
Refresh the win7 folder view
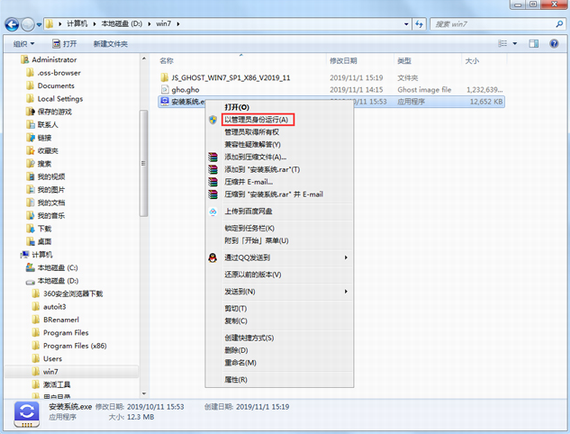420,24
